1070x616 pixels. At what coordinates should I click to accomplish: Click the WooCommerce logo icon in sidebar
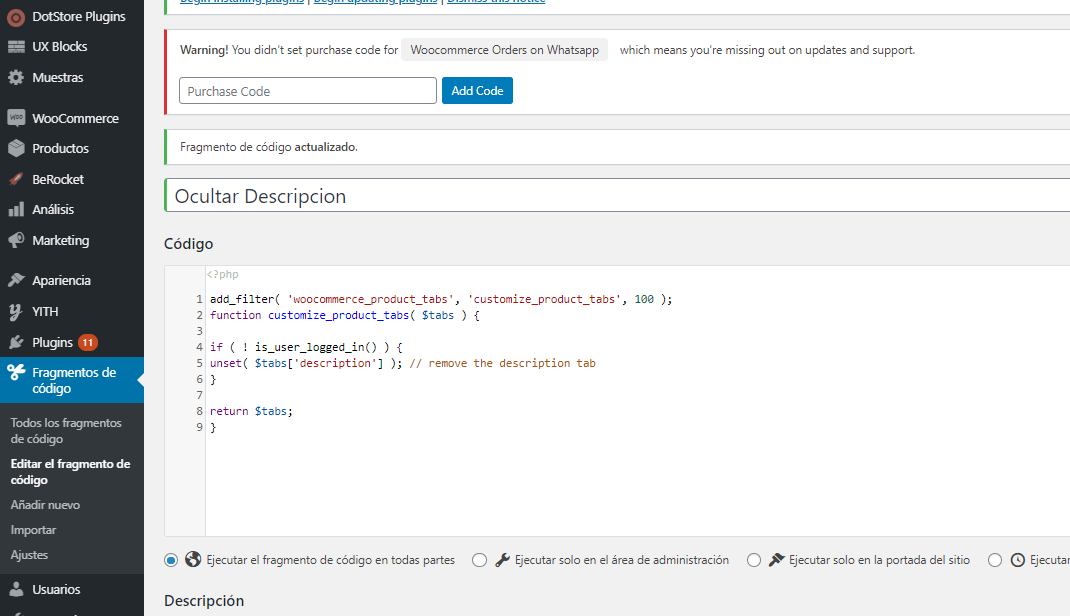(16, 118)
